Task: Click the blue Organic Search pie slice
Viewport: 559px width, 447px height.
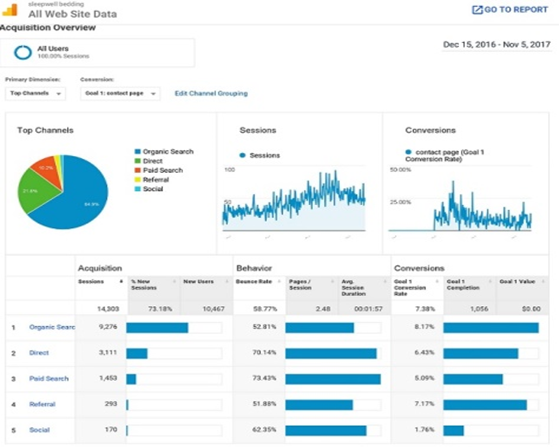Action: pyautogui.click(x=82, y=200)
